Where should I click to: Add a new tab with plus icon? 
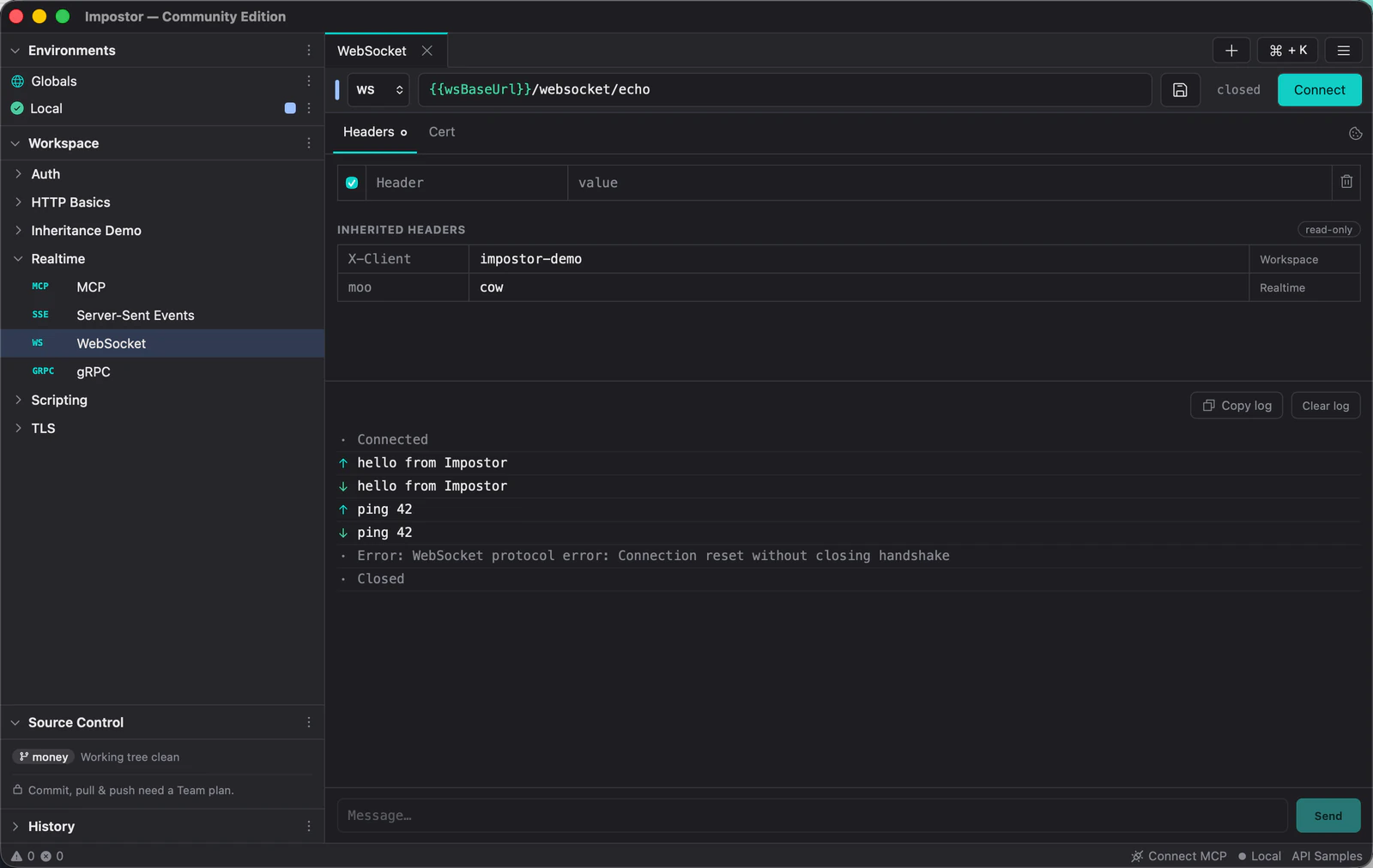1231,51
